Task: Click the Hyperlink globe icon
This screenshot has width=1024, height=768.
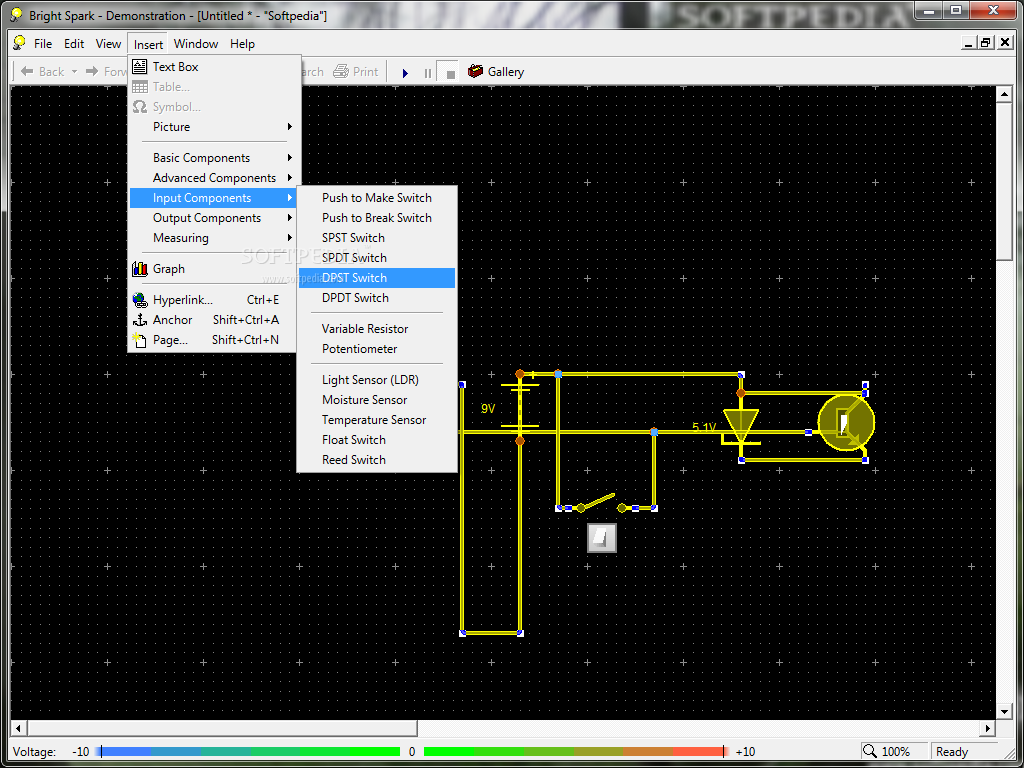Action: pyautogui.click(x=140, y=300)
